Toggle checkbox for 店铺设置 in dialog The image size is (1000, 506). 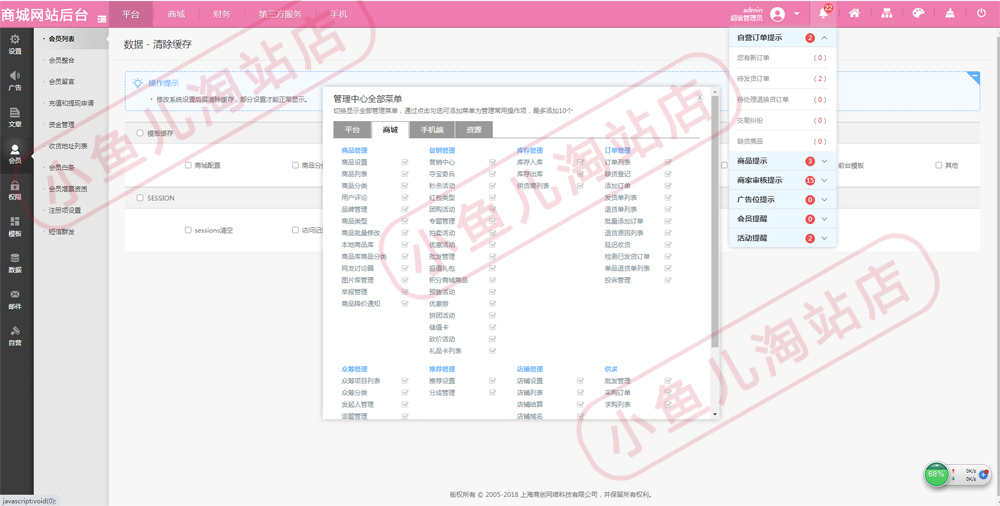pyautogui.click(x=580, y=381)
